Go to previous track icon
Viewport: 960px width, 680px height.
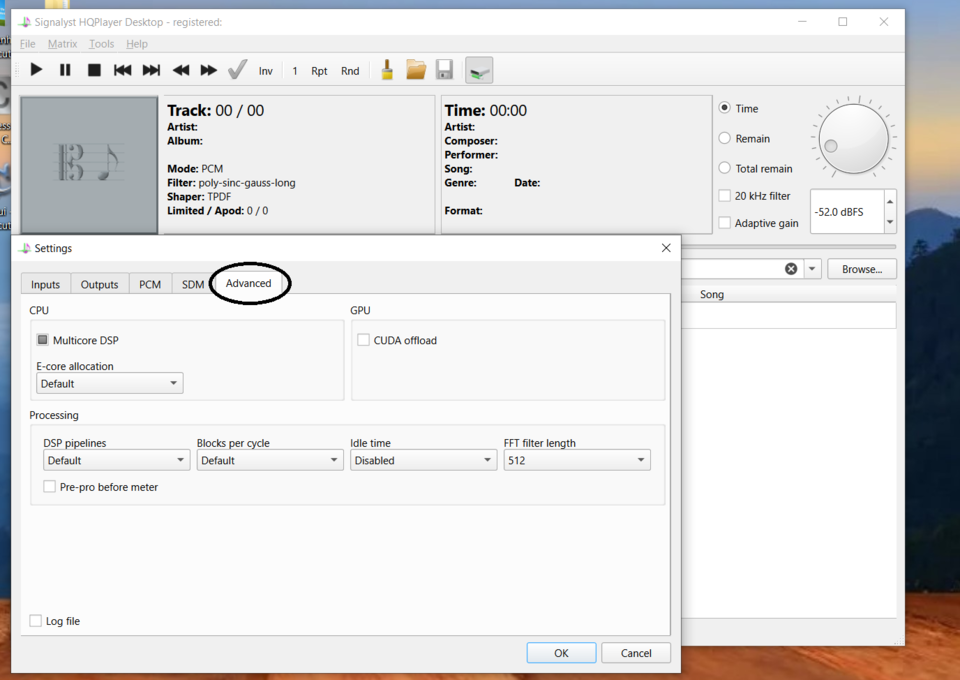(122, 70)
